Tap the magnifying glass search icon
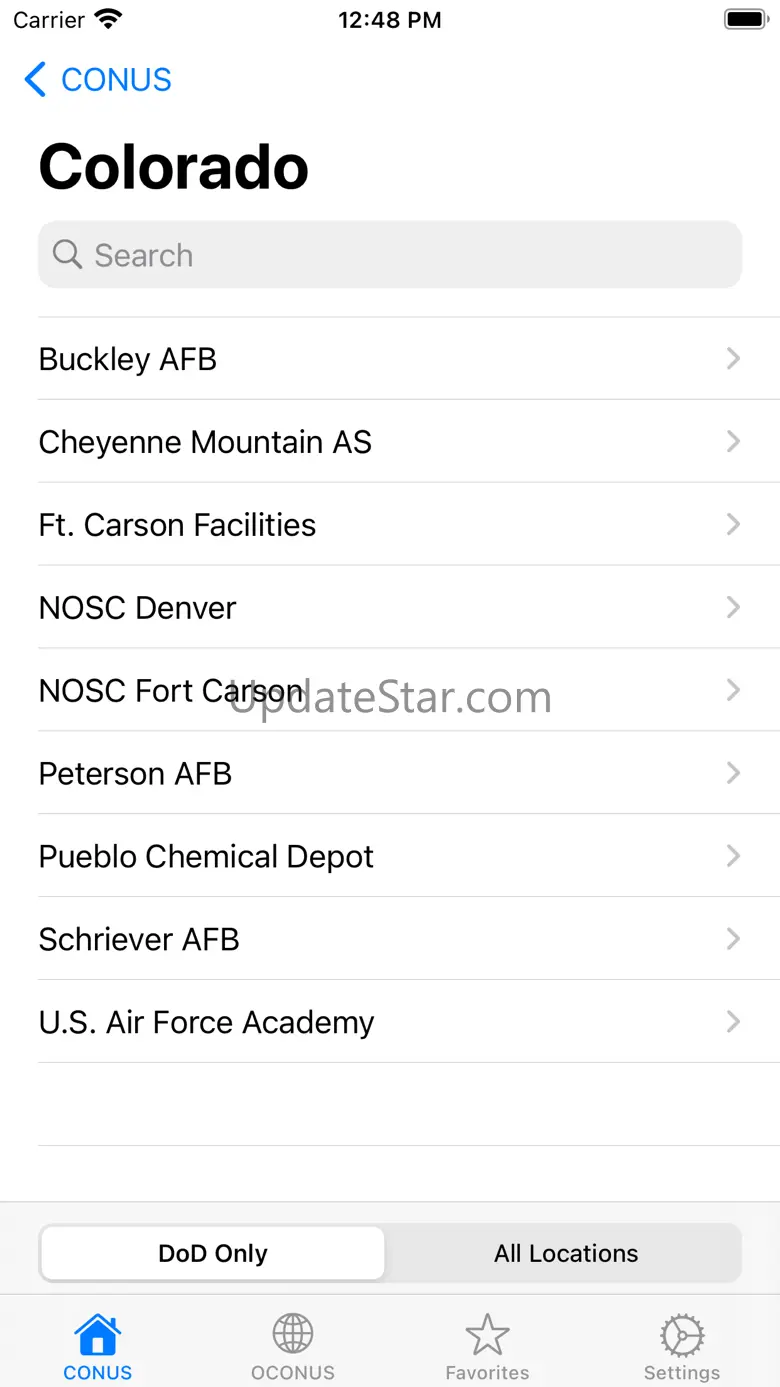This screenshot has width=780, height=1387. coord(67,255)
